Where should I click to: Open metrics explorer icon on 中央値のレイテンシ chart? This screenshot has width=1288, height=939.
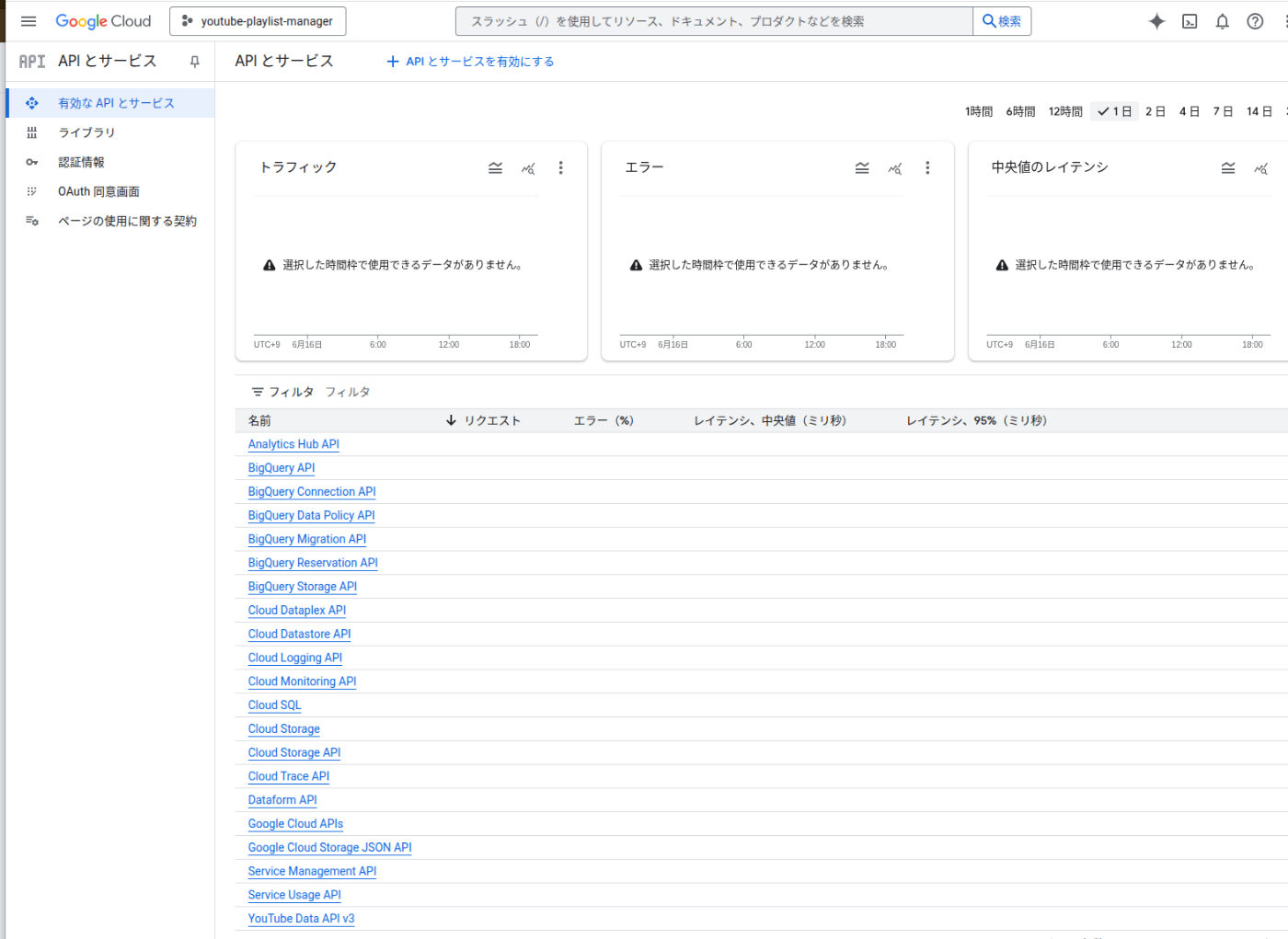(1261, 168)
